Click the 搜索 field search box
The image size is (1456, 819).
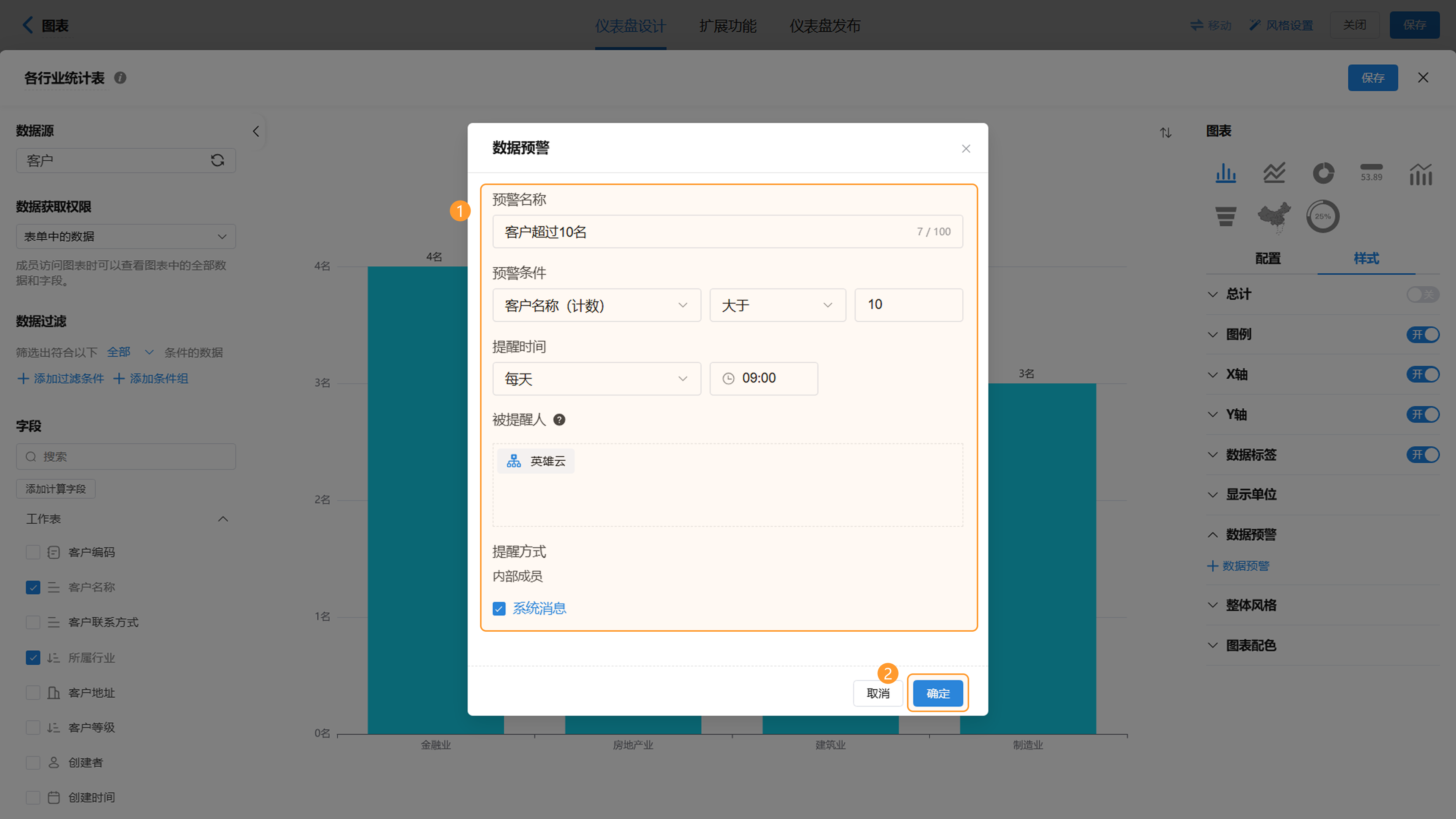point(126,457)
